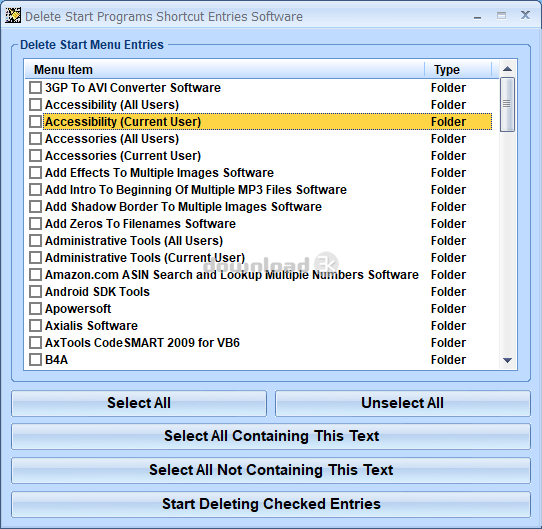Check the B4A entry checkbox
This screenshot has height=529, width=542.
coord(35,360)
